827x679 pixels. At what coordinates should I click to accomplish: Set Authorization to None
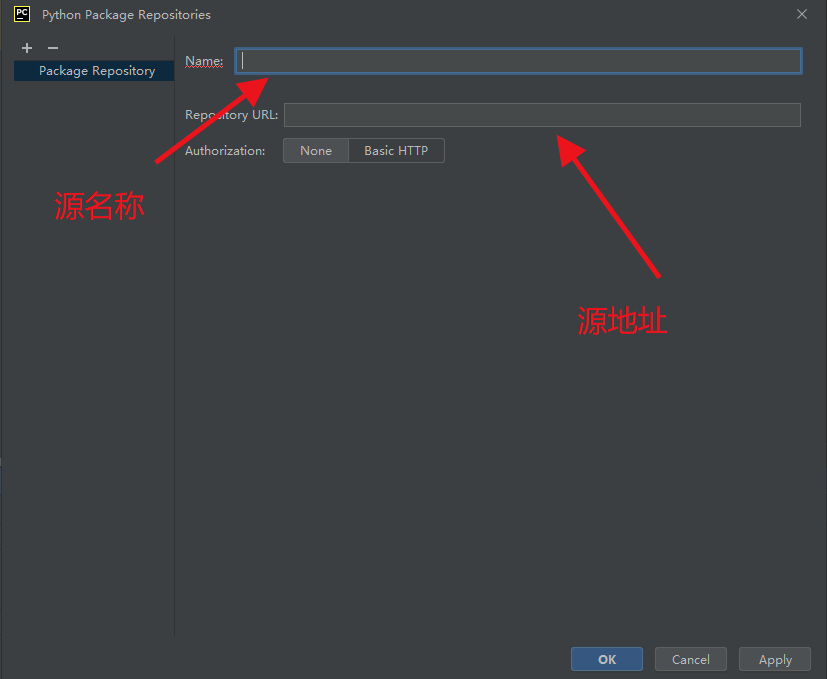coord(315,151)
